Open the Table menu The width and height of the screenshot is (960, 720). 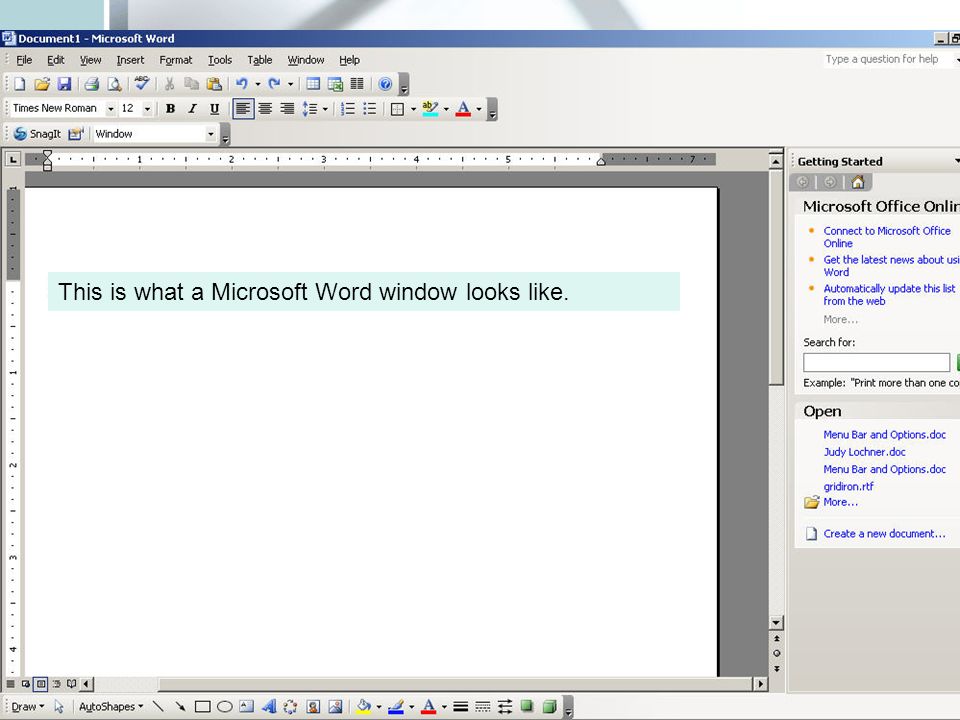tap(260, 60)
